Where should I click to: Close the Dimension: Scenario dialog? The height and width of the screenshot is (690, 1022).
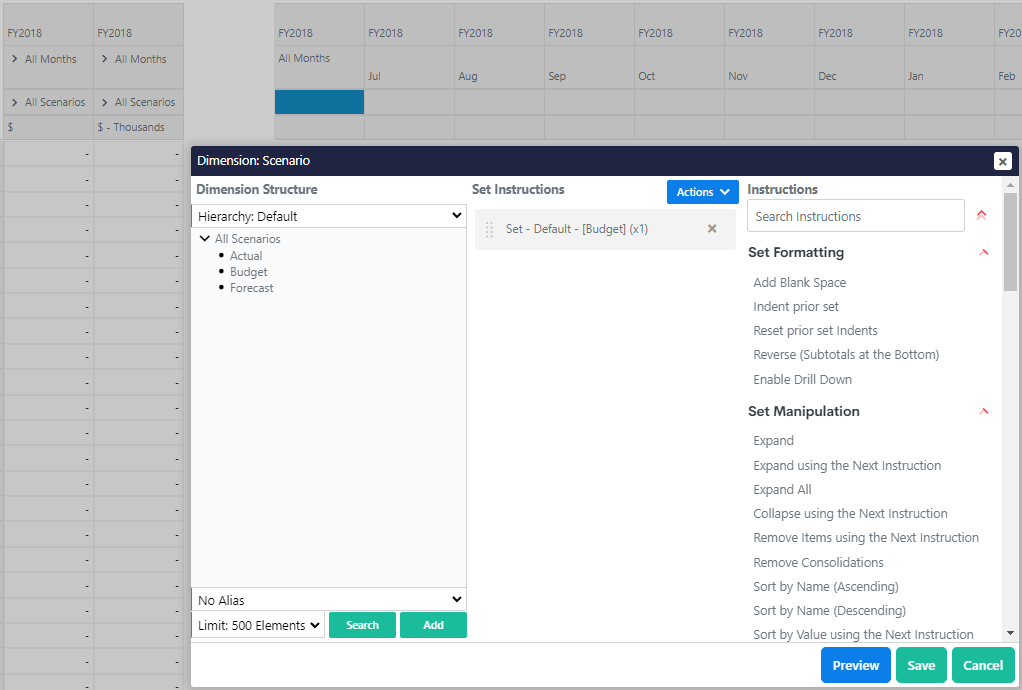click(1002, 161)
